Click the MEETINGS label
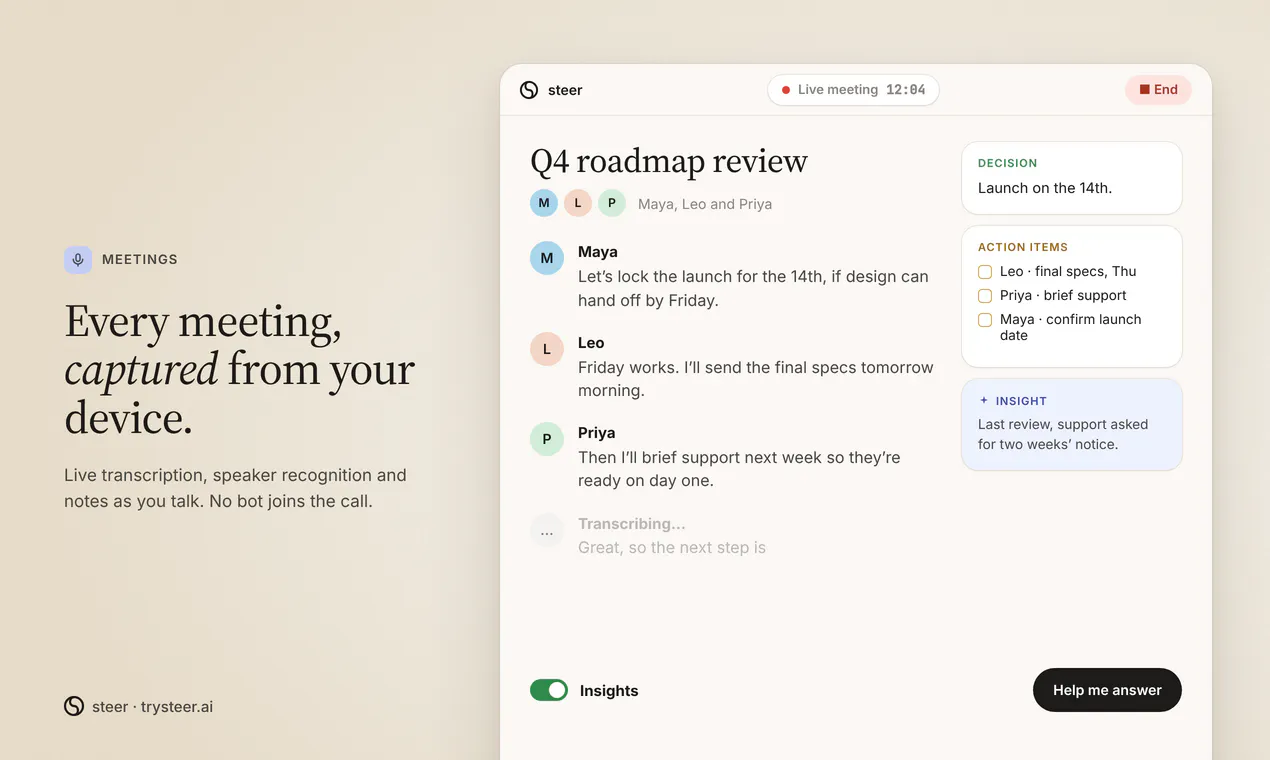 (140, 260)
